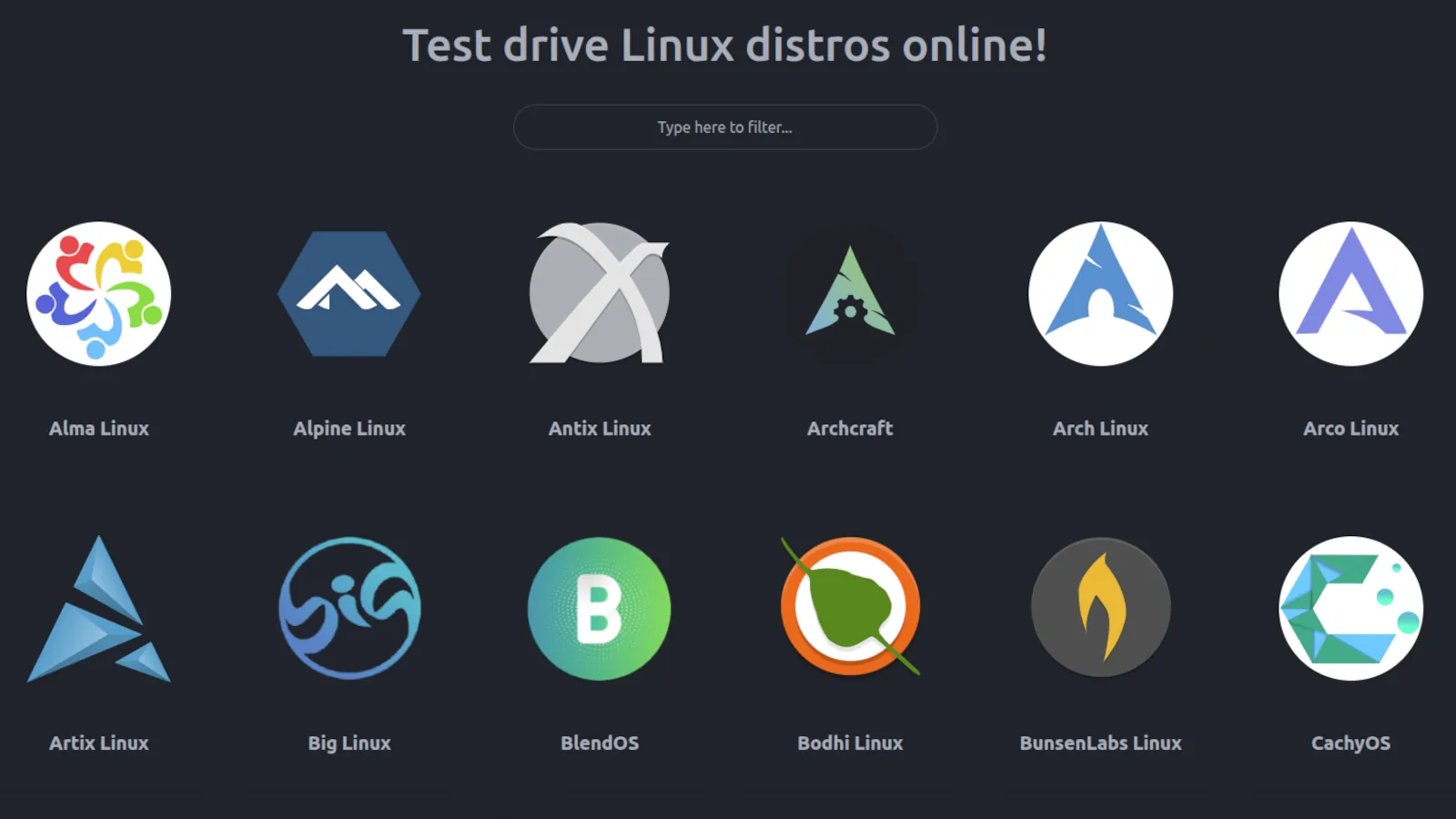
Task: Choose the Arco Linux purple logo
Action: [1350, 294]
